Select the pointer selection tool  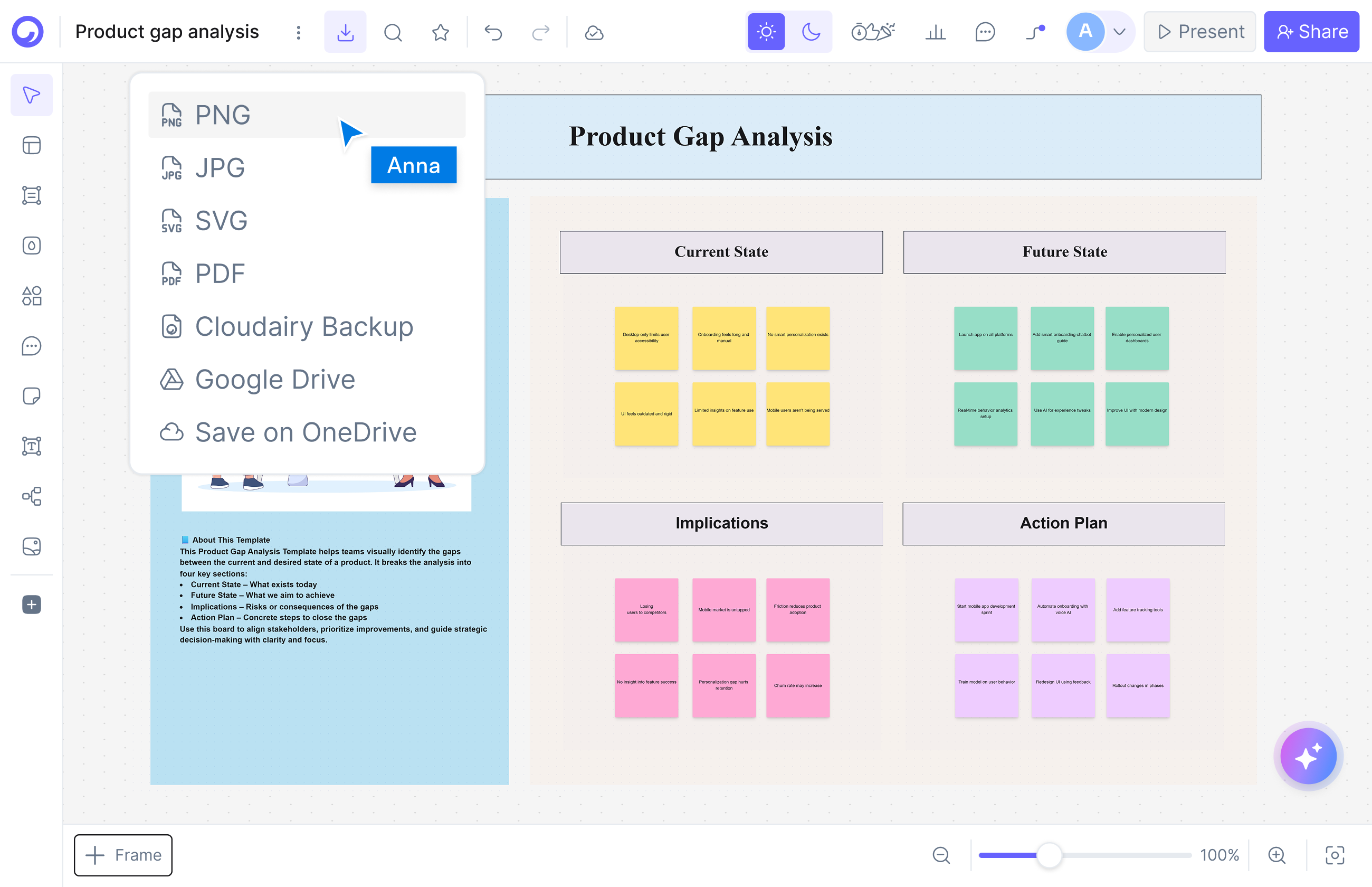click(32, 95)
